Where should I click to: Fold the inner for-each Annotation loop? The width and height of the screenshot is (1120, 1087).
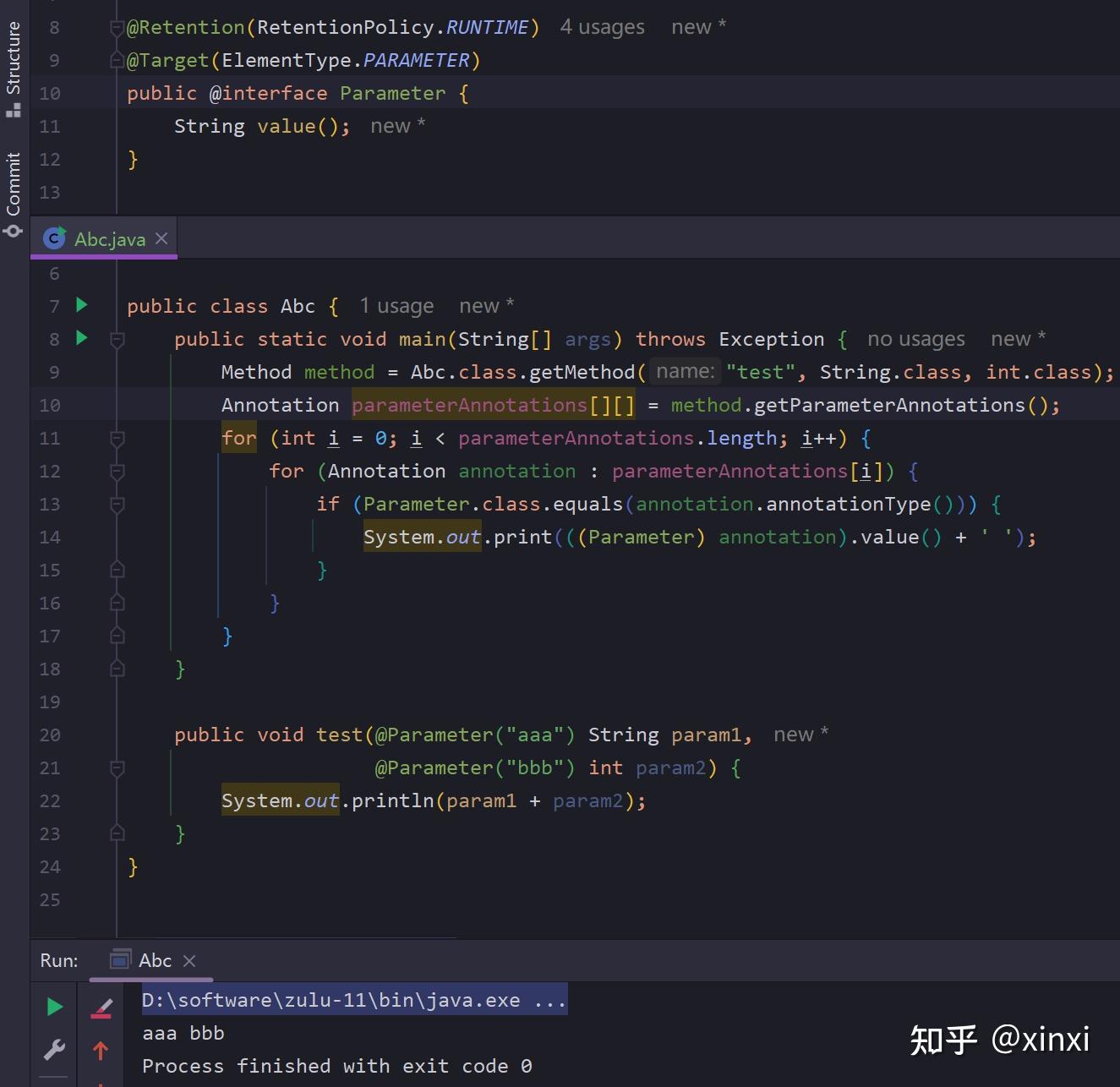point(117,471)
